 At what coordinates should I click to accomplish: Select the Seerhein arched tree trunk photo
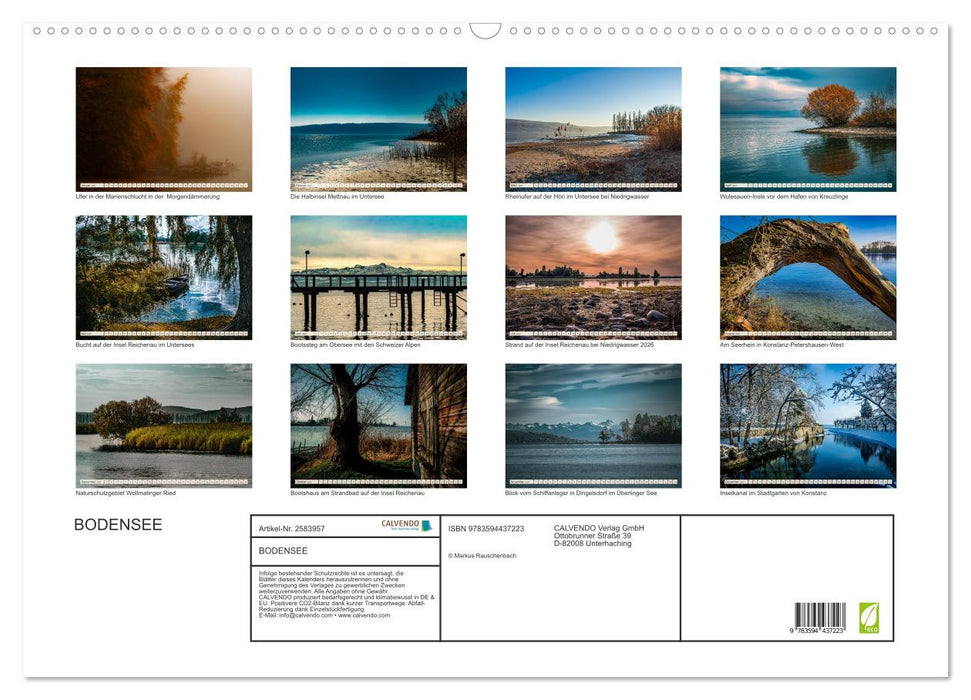pos(808,278)
